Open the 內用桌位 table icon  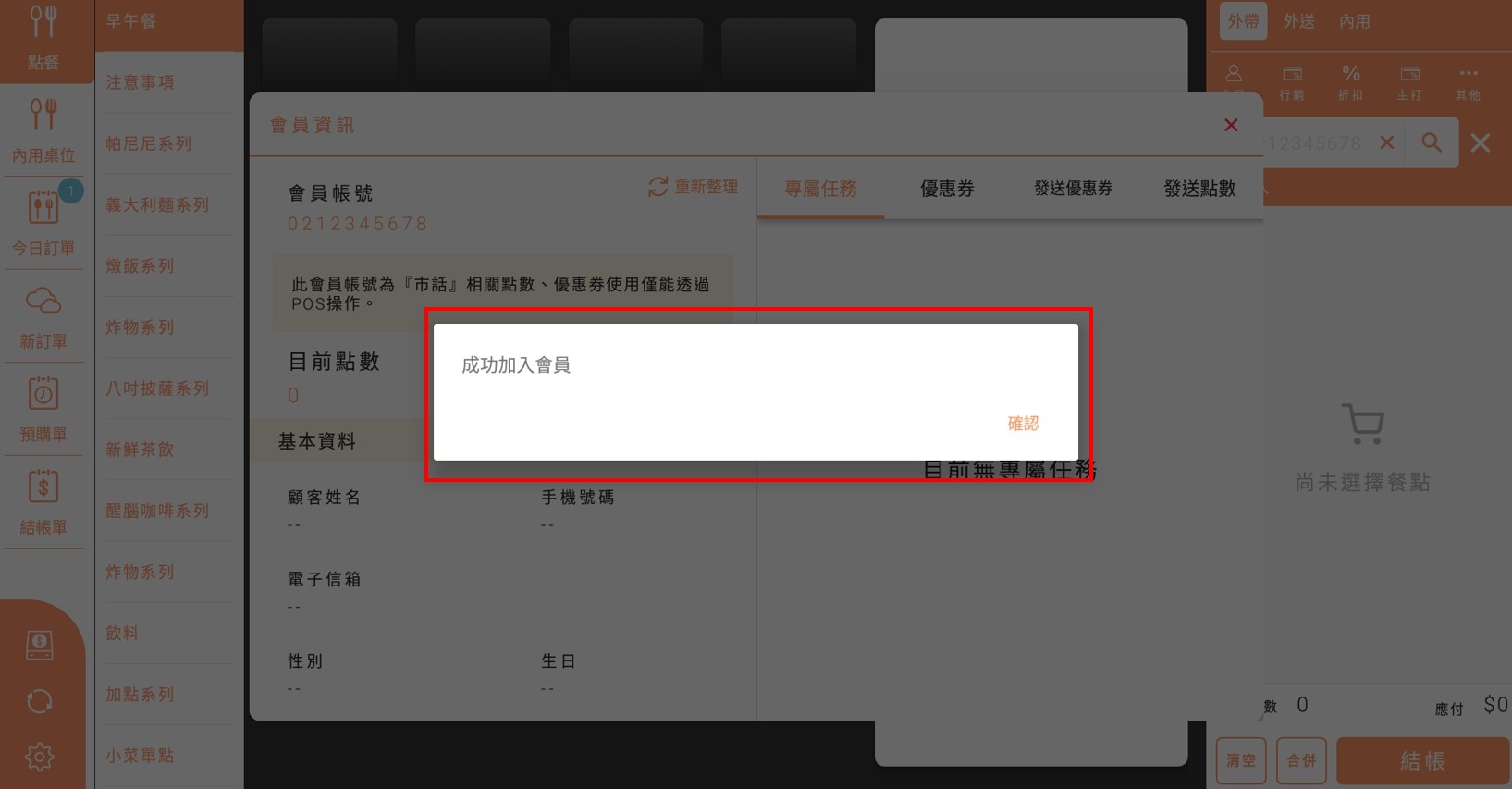tap(43, 130)
